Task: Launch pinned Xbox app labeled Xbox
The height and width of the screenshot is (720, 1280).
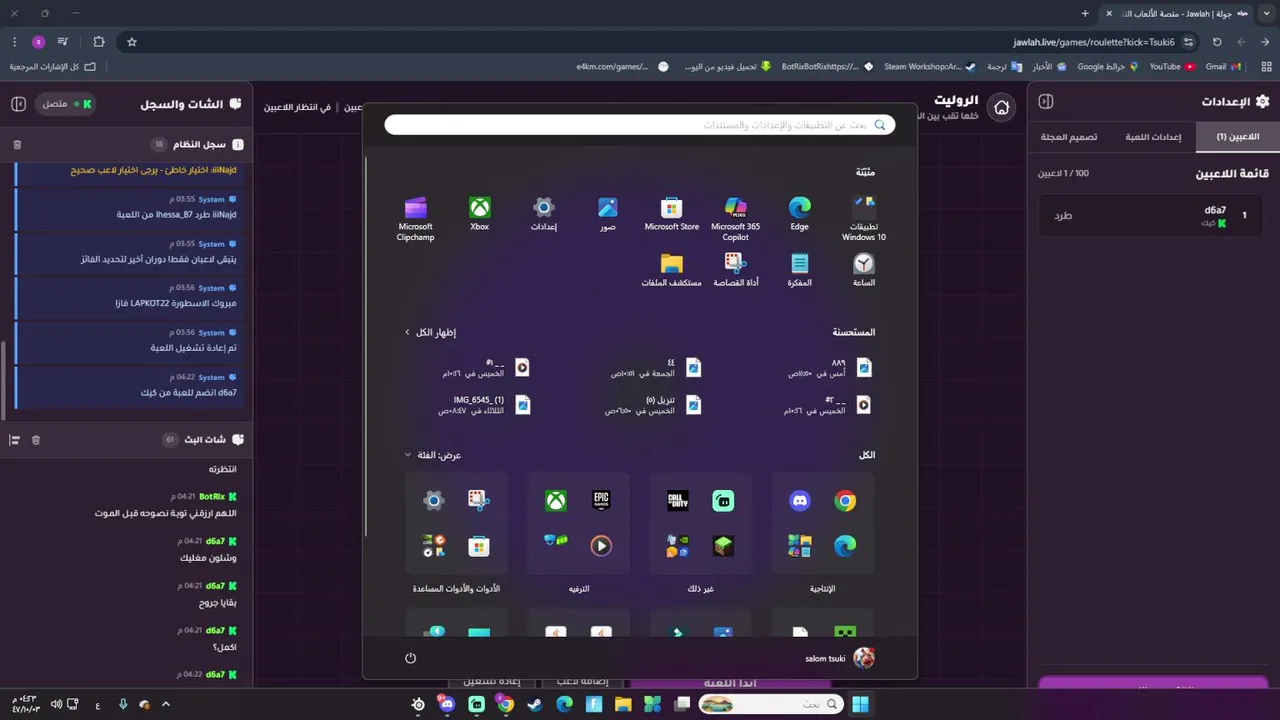Action: [480, 214]
